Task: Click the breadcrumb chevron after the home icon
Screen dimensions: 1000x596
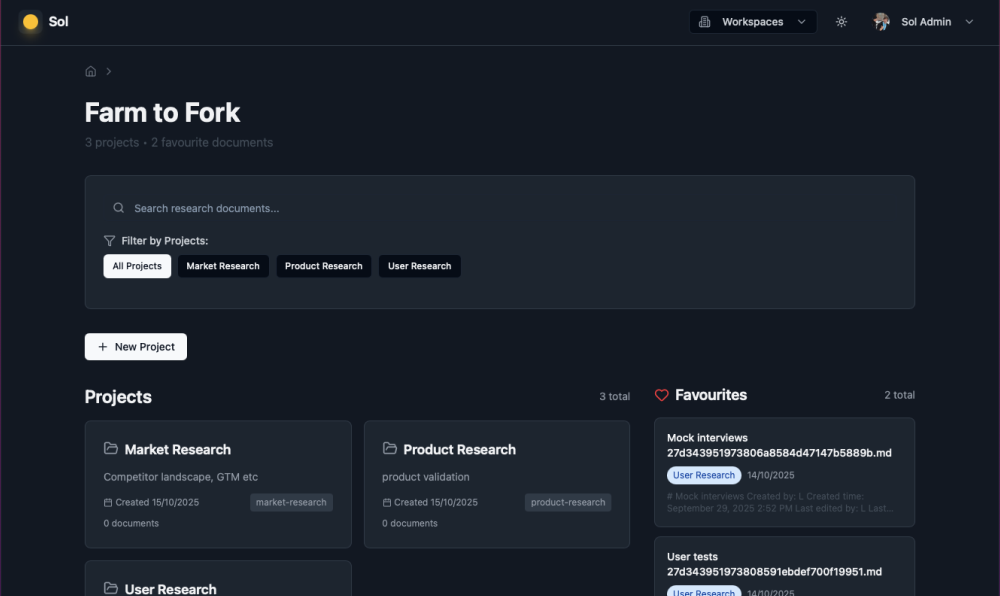Action: click(x=108, y=71)
